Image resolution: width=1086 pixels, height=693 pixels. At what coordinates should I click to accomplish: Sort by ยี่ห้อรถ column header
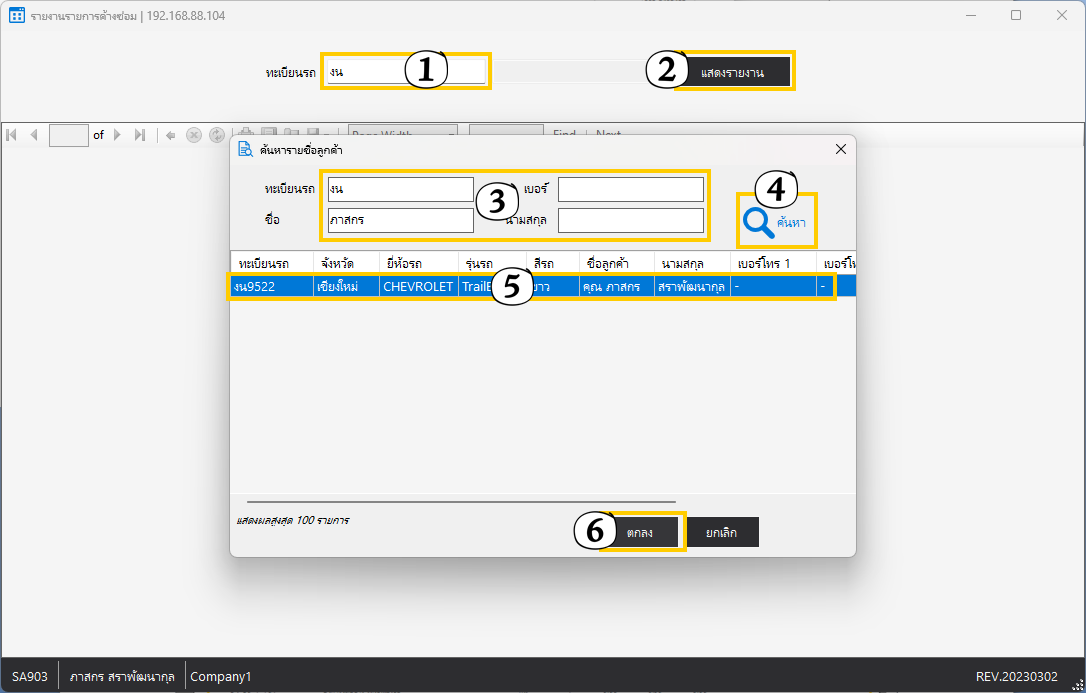[x=418, y=263]
